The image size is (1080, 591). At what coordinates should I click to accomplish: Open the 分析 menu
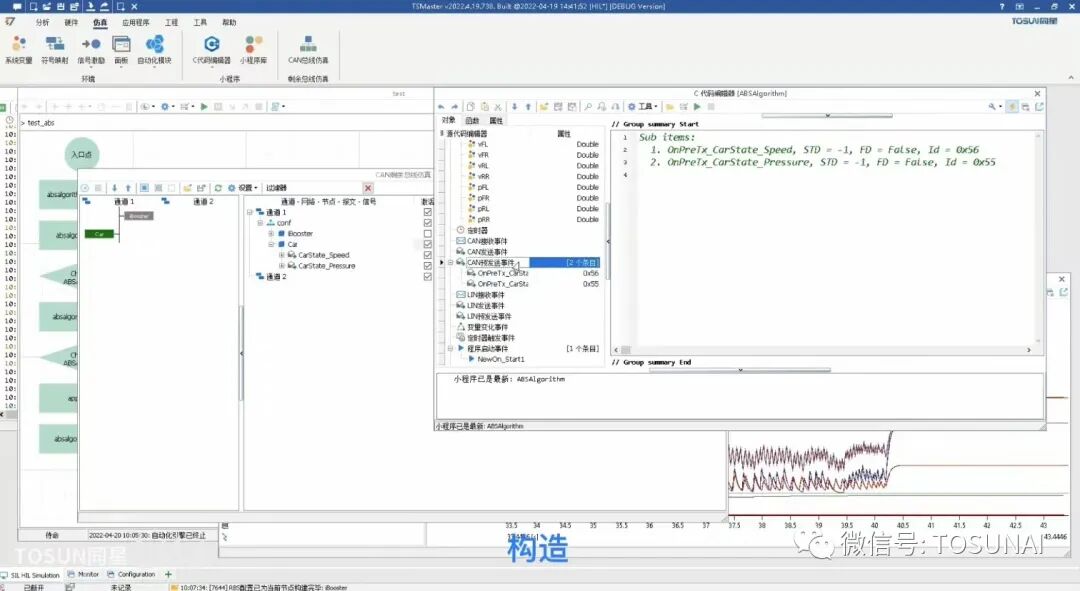[43, 22]
